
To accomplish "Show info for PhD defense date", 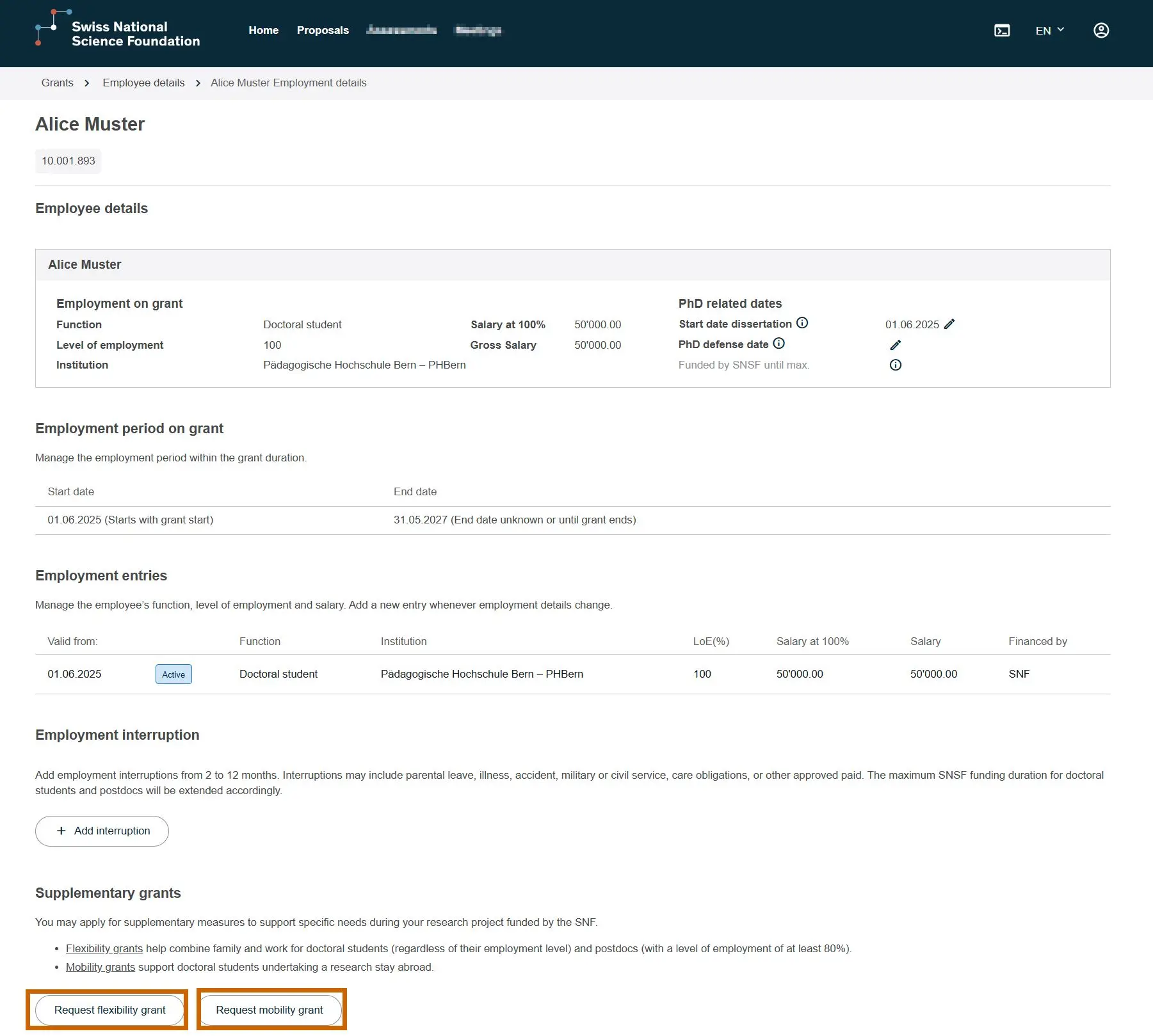I will coord(778,344).
